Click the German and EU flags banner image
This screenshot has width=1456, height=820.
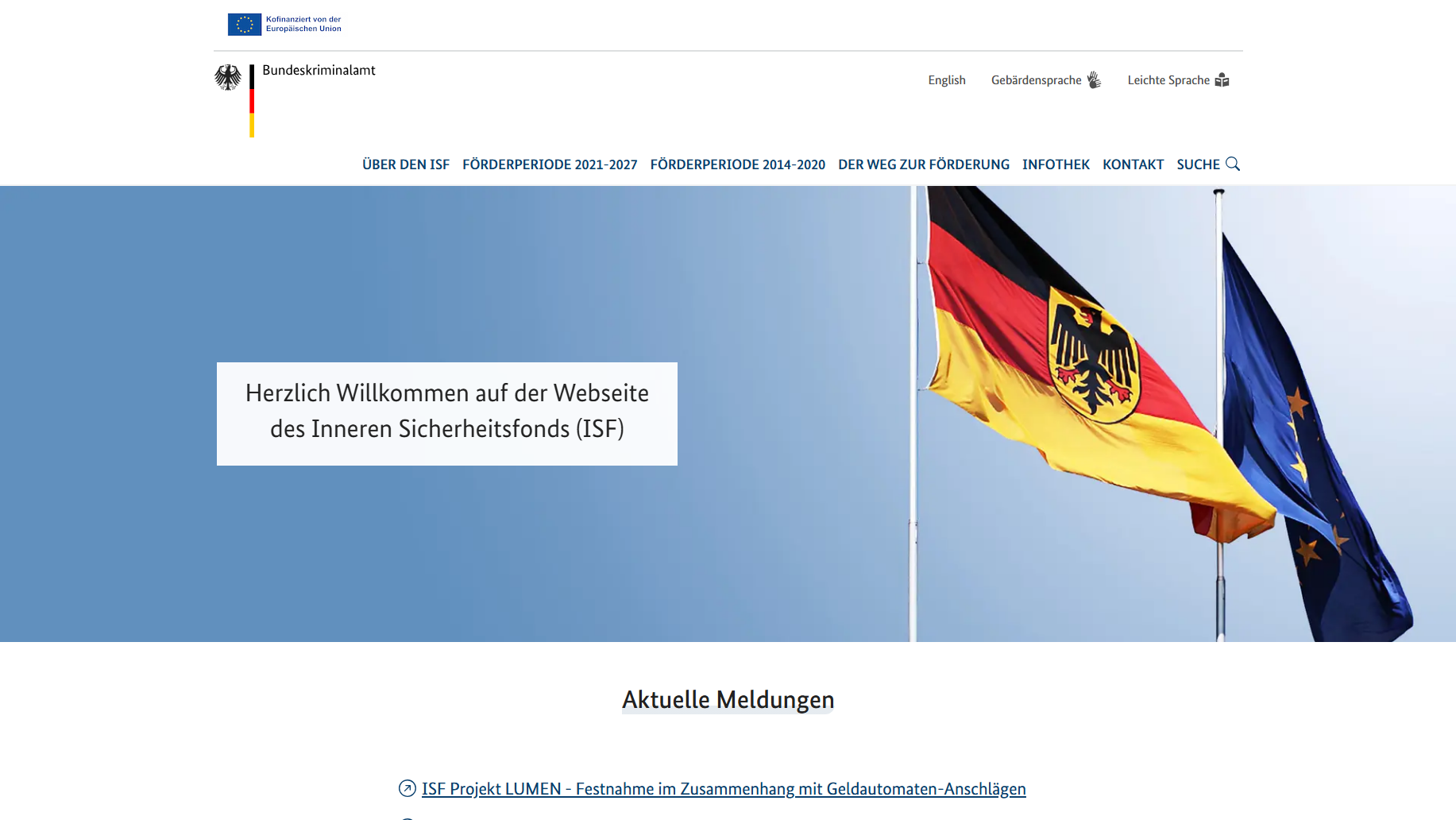coord(728,414)
